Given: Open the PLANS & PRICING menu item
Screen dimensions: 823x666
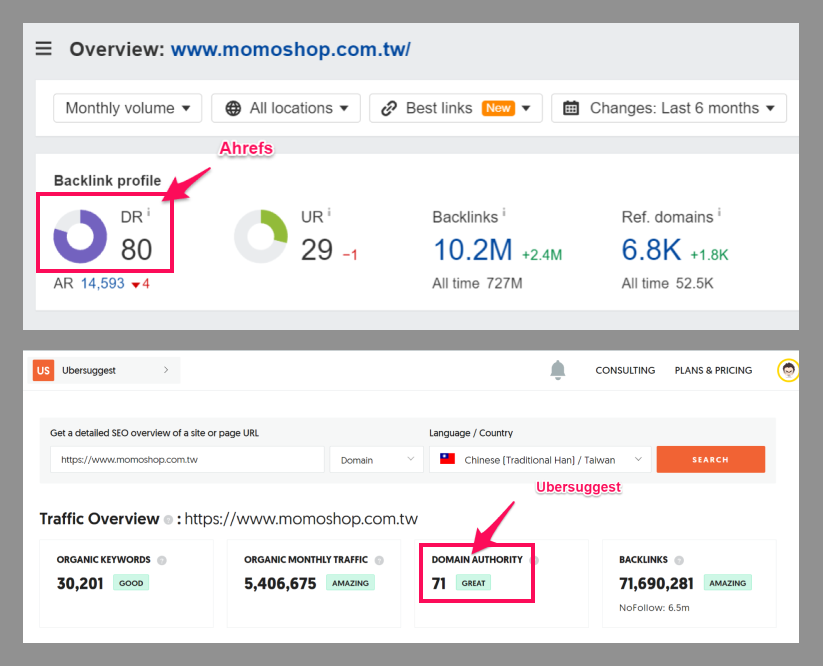Looking at the screenshot, I should (713, 371).
